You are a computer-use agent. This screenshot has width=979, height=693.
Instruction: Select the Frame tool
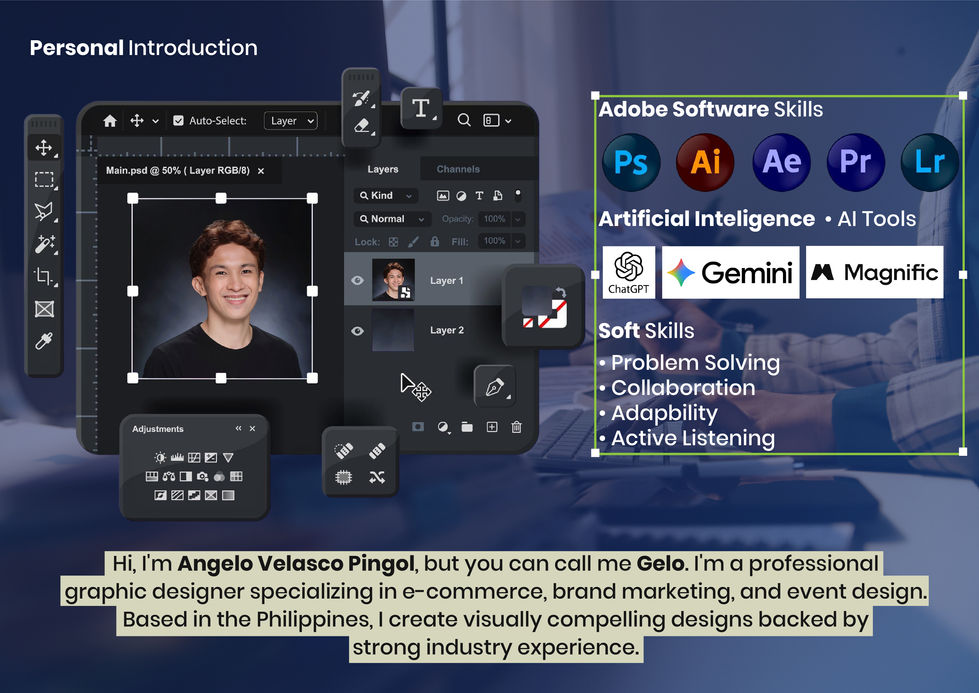pyautogui.click(x=44, y=308)
